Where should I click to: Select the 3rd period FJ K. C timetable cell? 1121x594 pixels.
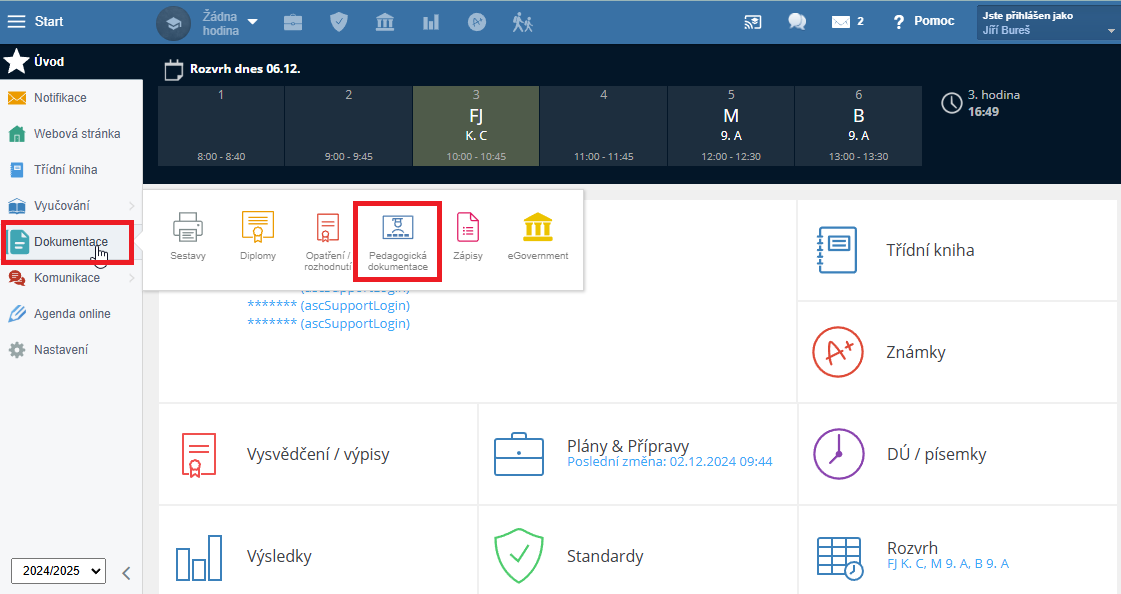(476, 125)
